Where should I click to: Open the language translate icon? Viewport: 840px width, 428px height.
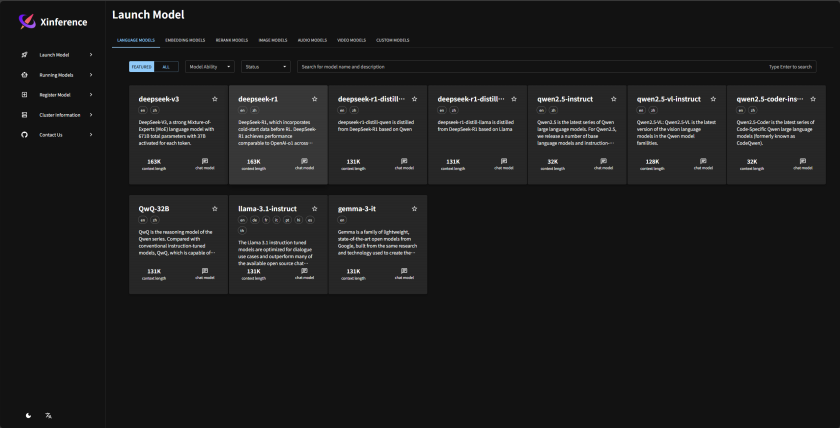(48, 416)
